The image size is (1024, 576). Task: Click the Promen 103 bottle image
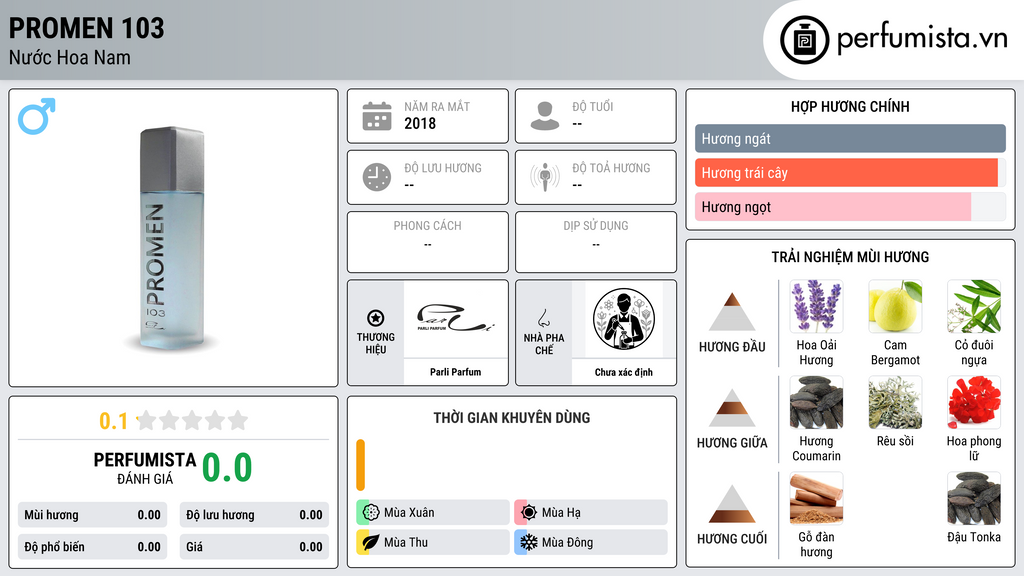click(172, 238)
